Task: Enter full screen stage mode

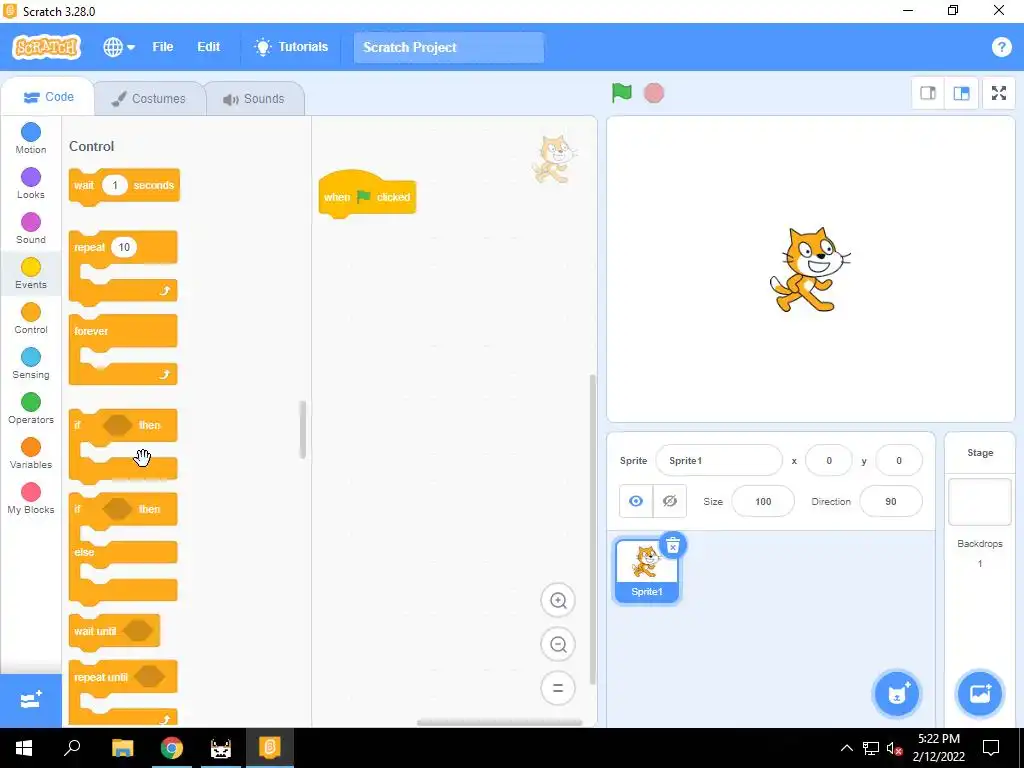Action: [999, 93]
